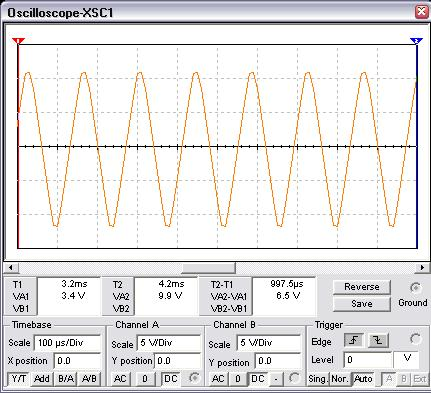
Task: Click the scrollbar left arrow
Action: pyautogui.click(x=11, y=267)
